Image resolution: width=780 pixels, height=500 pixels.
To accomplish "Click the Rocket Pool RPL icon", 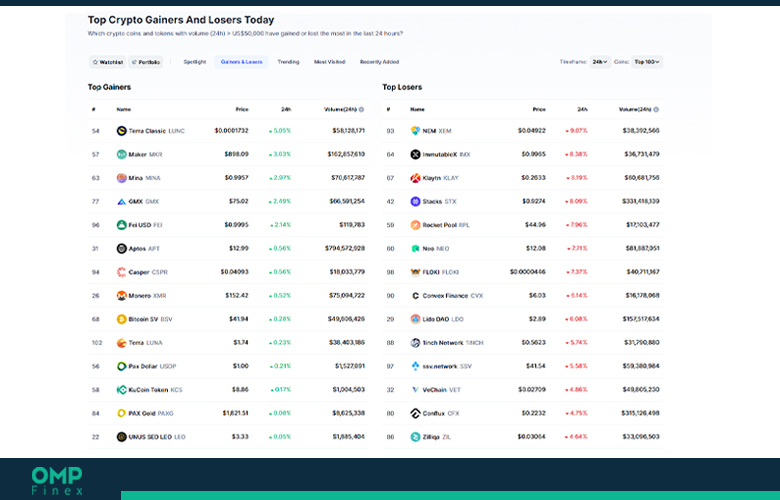I will click(x=415, y=225).
